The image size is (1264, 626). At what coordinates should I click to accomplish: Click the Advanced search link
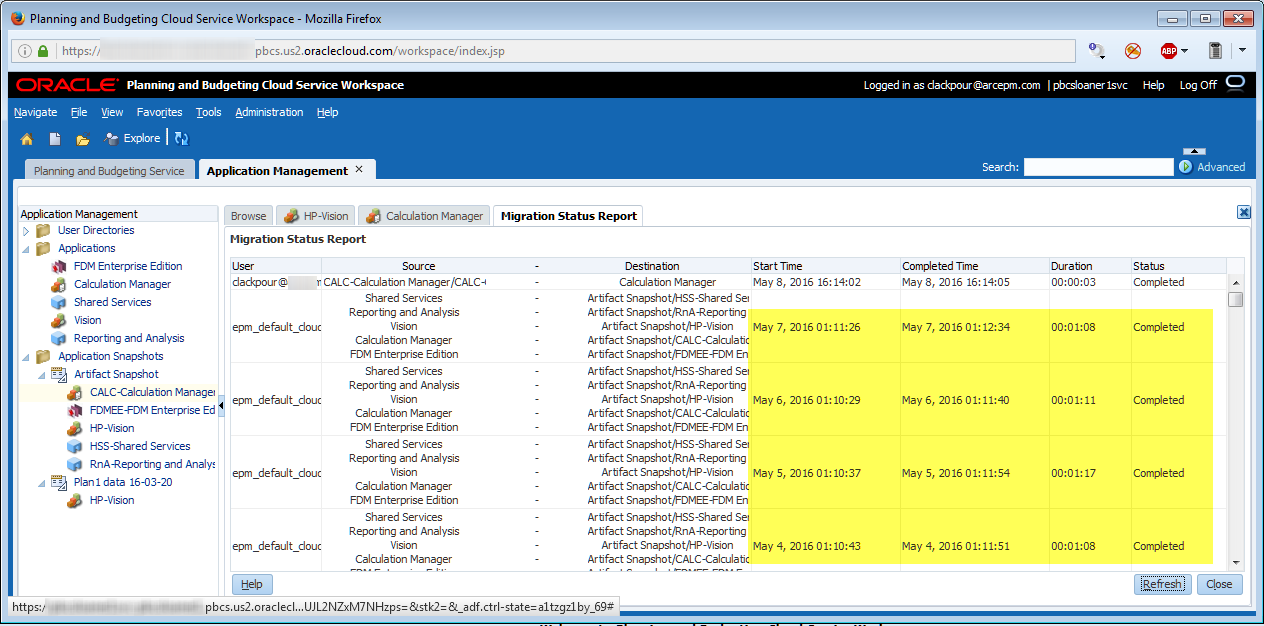[x=1221, y=167]
